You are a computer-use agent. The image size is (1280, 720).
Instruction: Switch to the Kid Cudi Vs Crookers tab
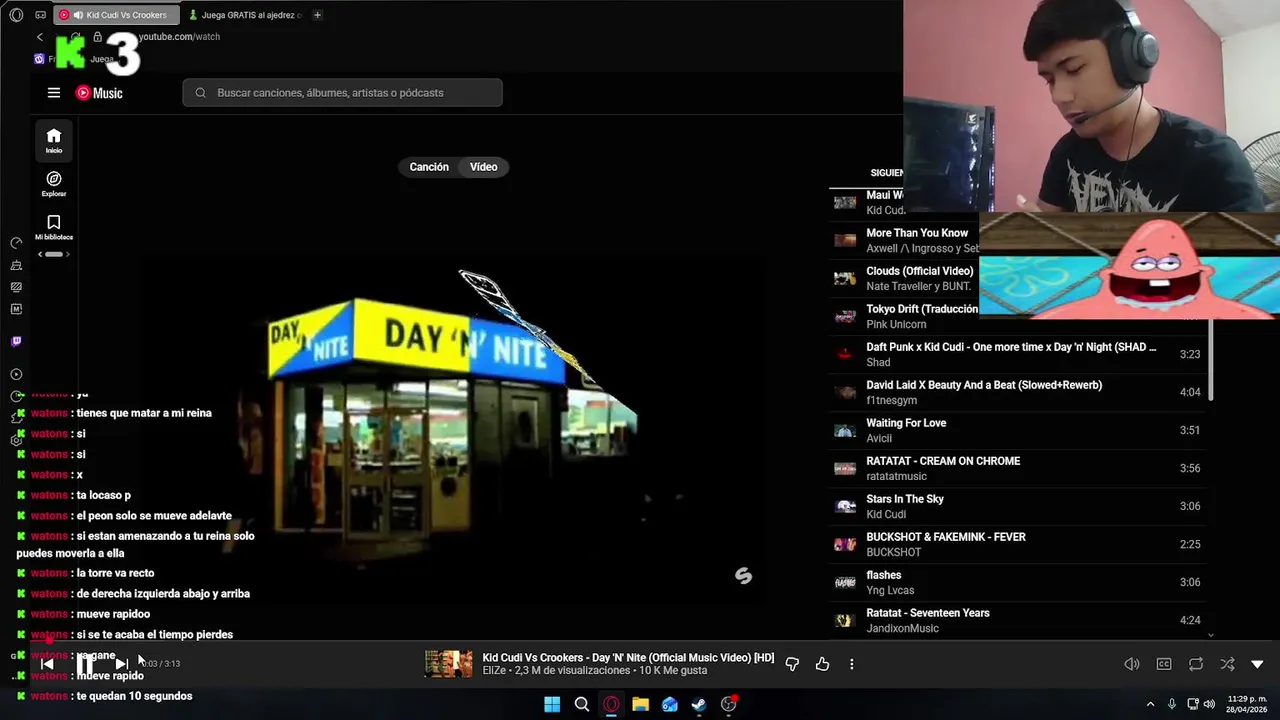click(117, 15)
